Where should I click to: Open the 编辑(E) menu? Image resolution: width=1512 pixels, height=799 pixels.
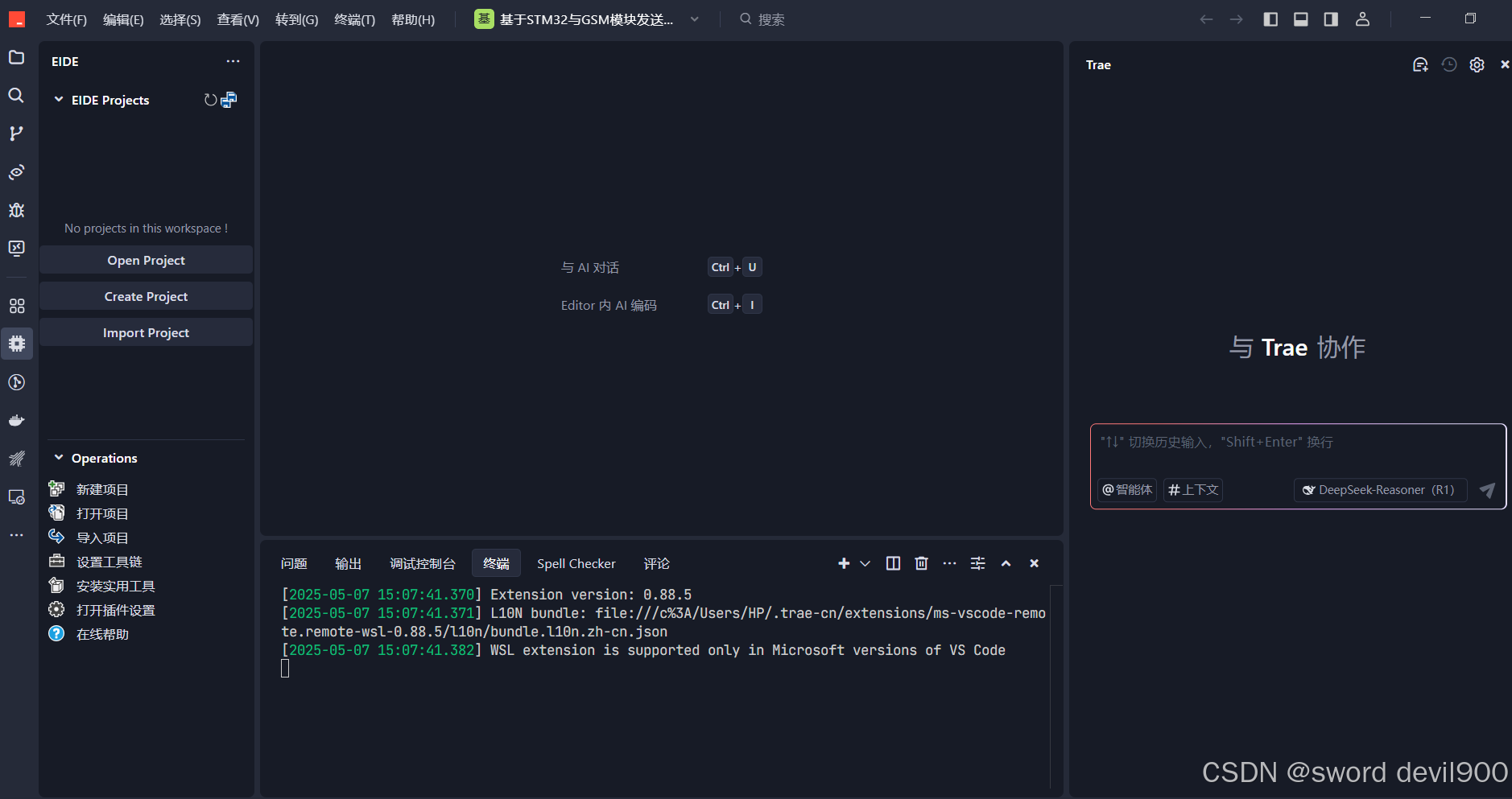coord(123,19)
